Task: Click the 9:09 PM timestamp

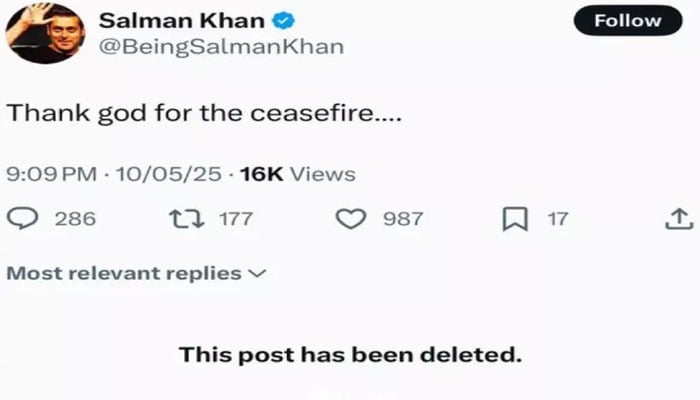Action: coord(52,174)
